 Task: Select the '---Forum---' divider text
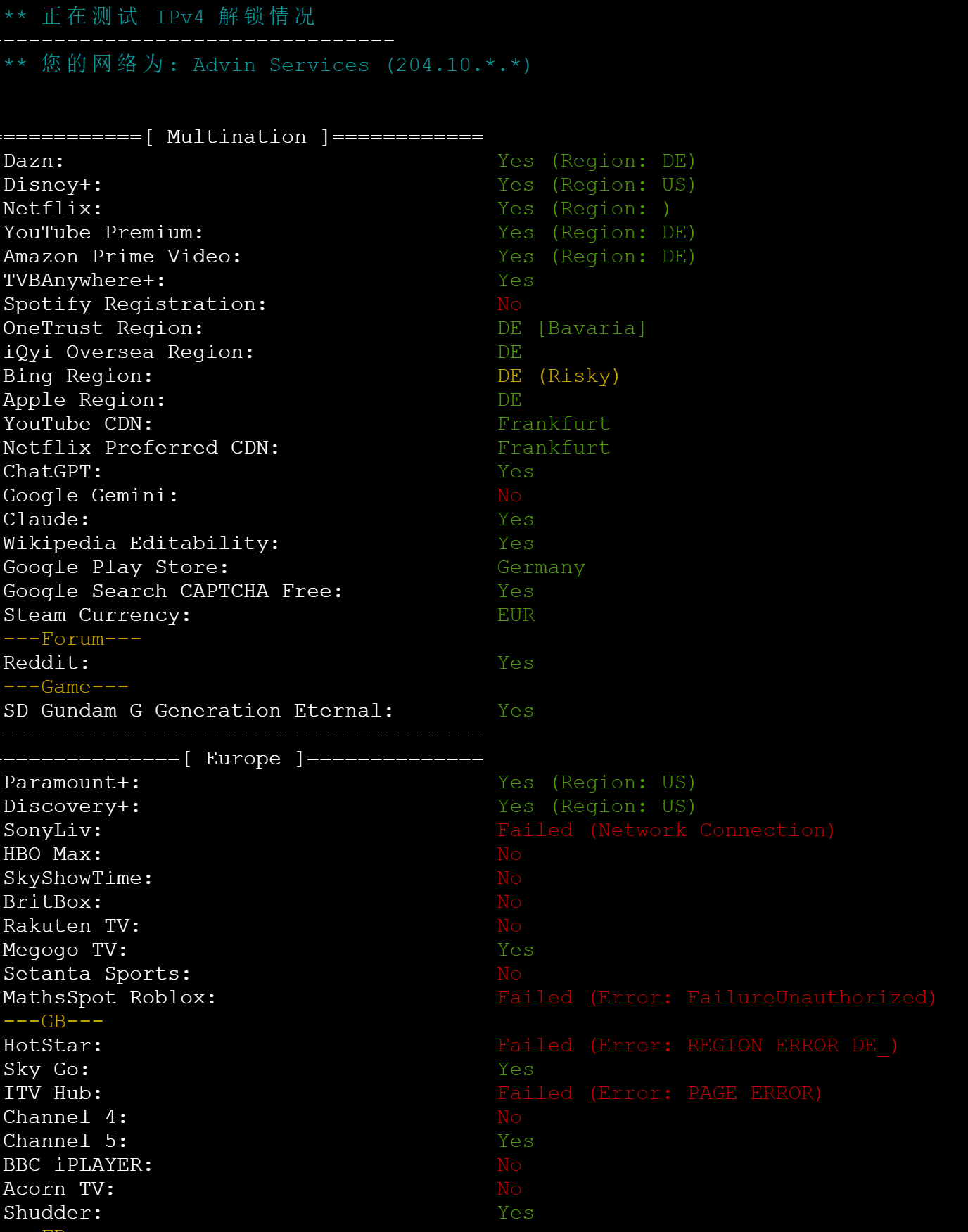point(72,639)
